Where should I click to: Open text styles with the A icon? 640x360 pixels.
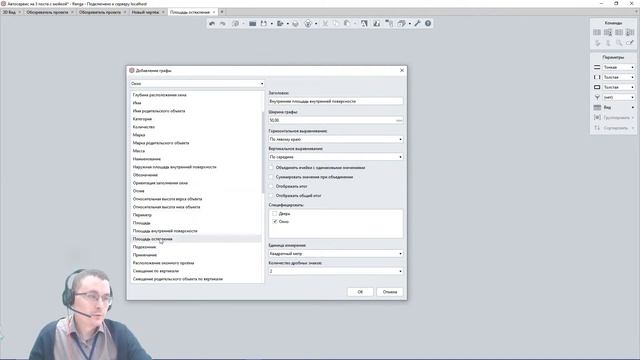[x=364, y=24]
